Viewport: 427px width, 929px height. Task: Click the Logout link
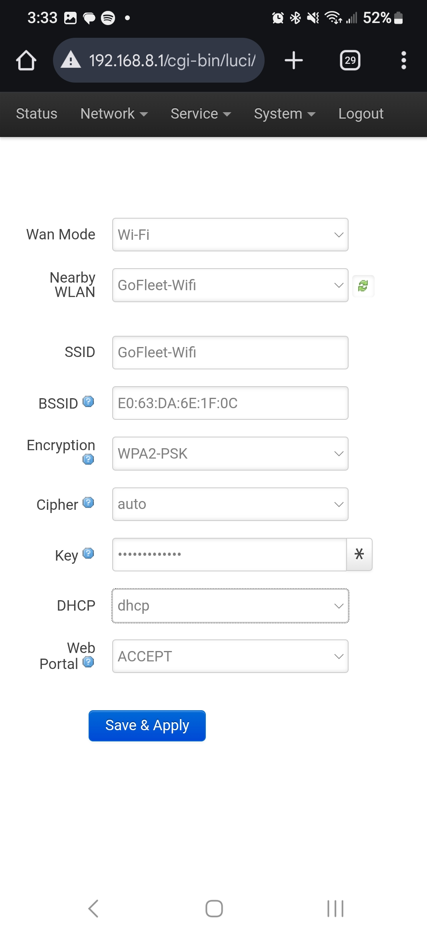[x=361, y=114]
